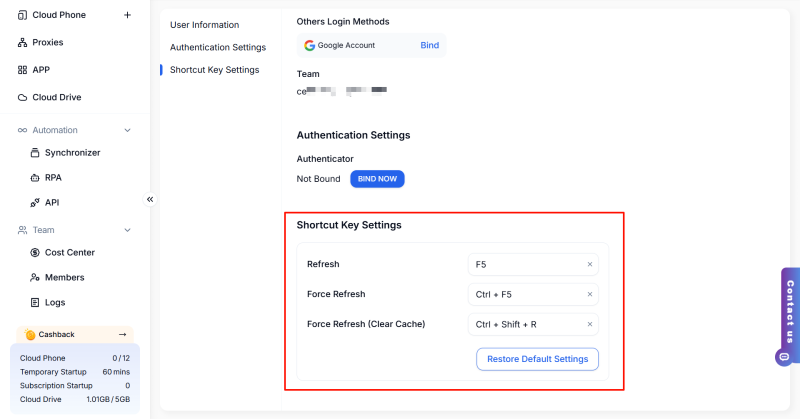Click Bind for Google Account
This screenshot has height=419, width=800.
pyautogui.click(x=429, y=45)
